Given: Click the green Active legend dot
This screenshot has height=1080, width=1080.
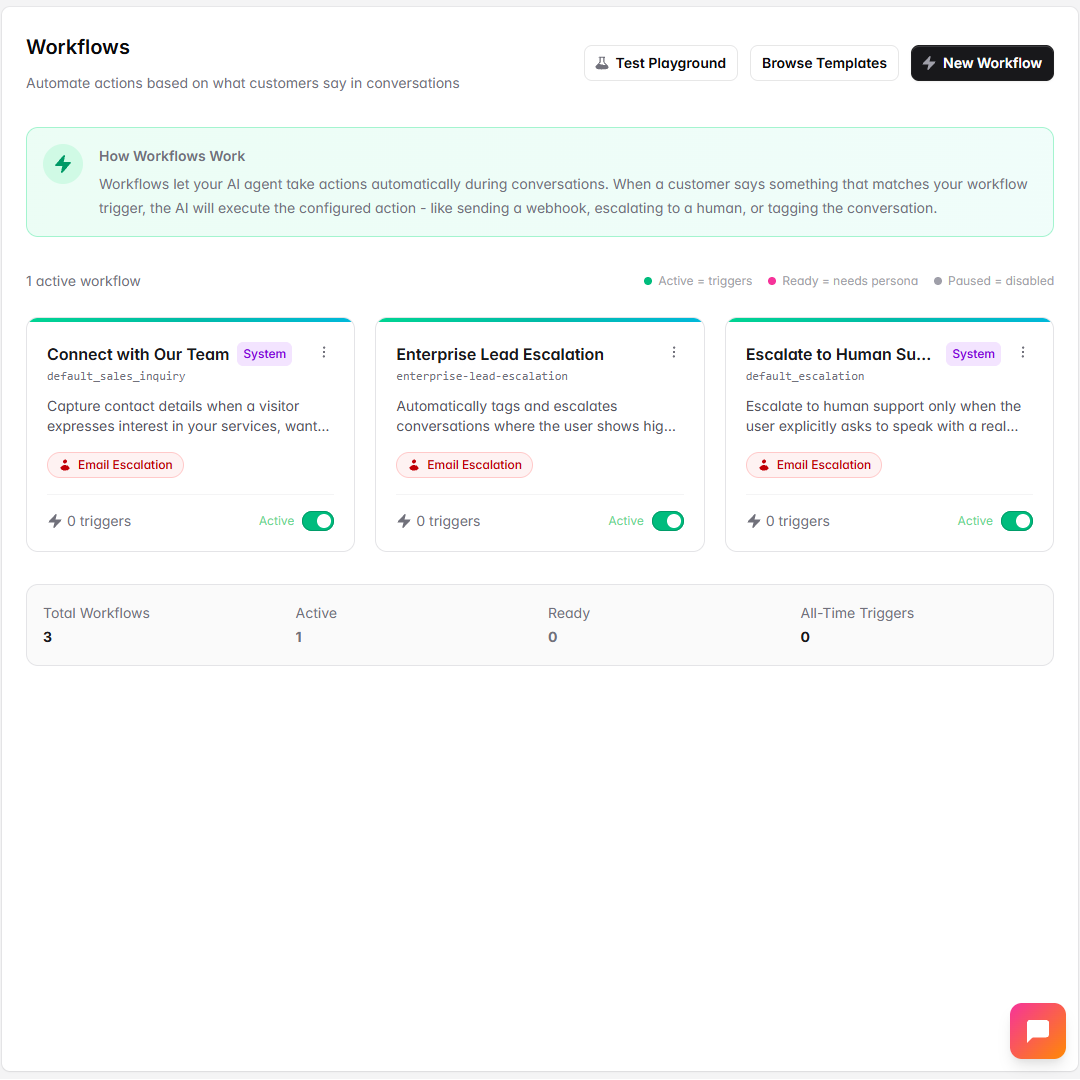Looking at the screenshot, I should pyautogui.click(x=647, y=281).
